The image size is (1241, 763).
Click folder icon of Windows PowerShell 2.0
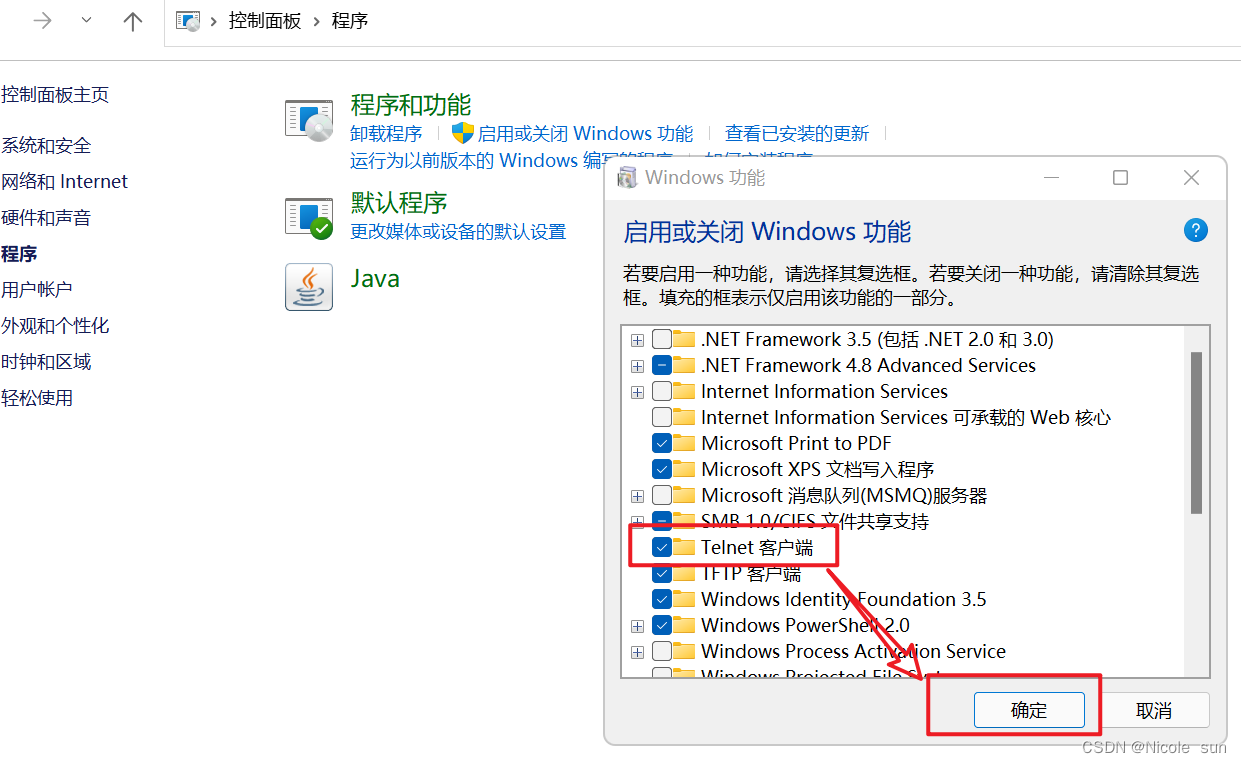coord(684,625)
